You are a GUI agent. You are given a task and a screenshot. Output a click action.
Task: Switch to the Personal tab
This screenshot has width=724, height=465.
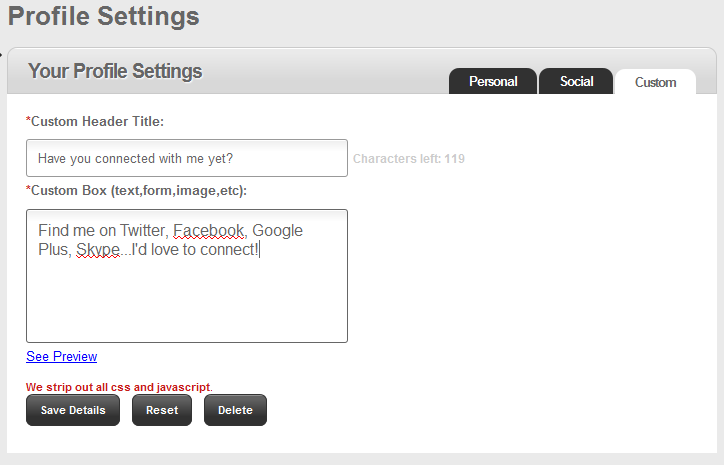[x=493, y=82]
